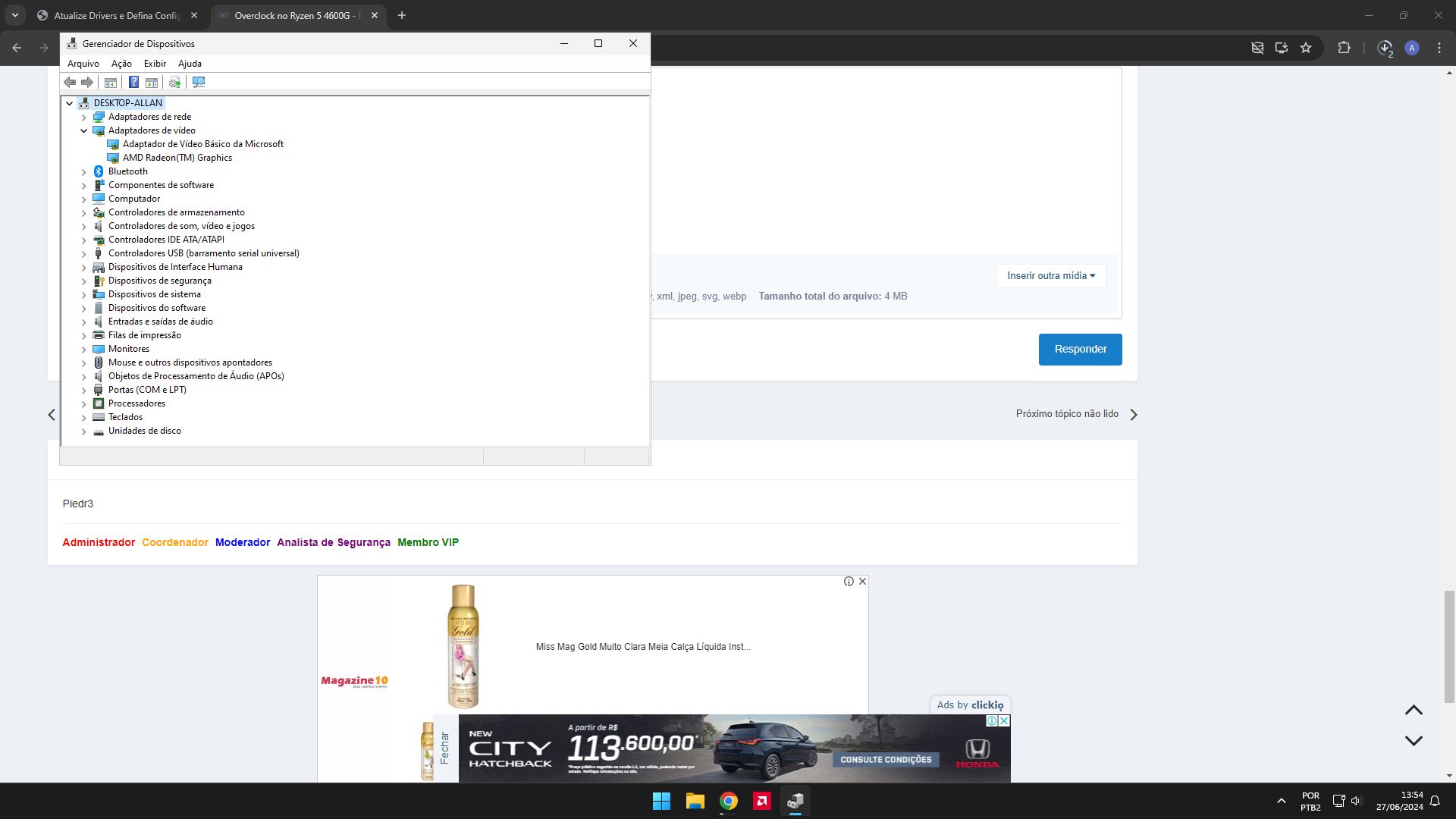Image resolution: width=1456 pixels, height=819 pixels.
Task: Open the Arquivo menu
Action: [x=83, y=64]
